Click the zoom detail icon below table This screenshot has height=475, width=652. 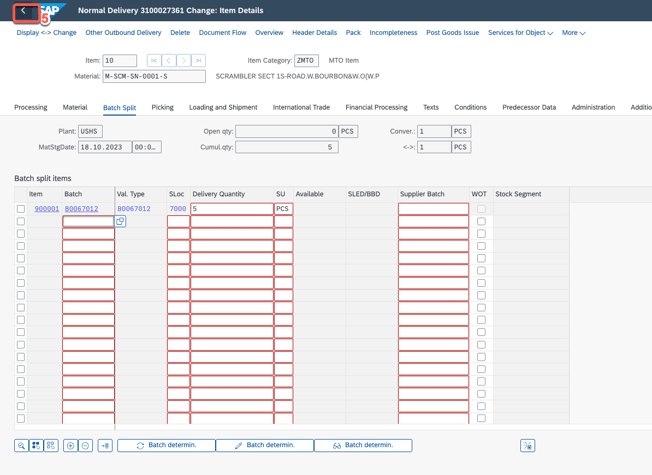point(21,445)
